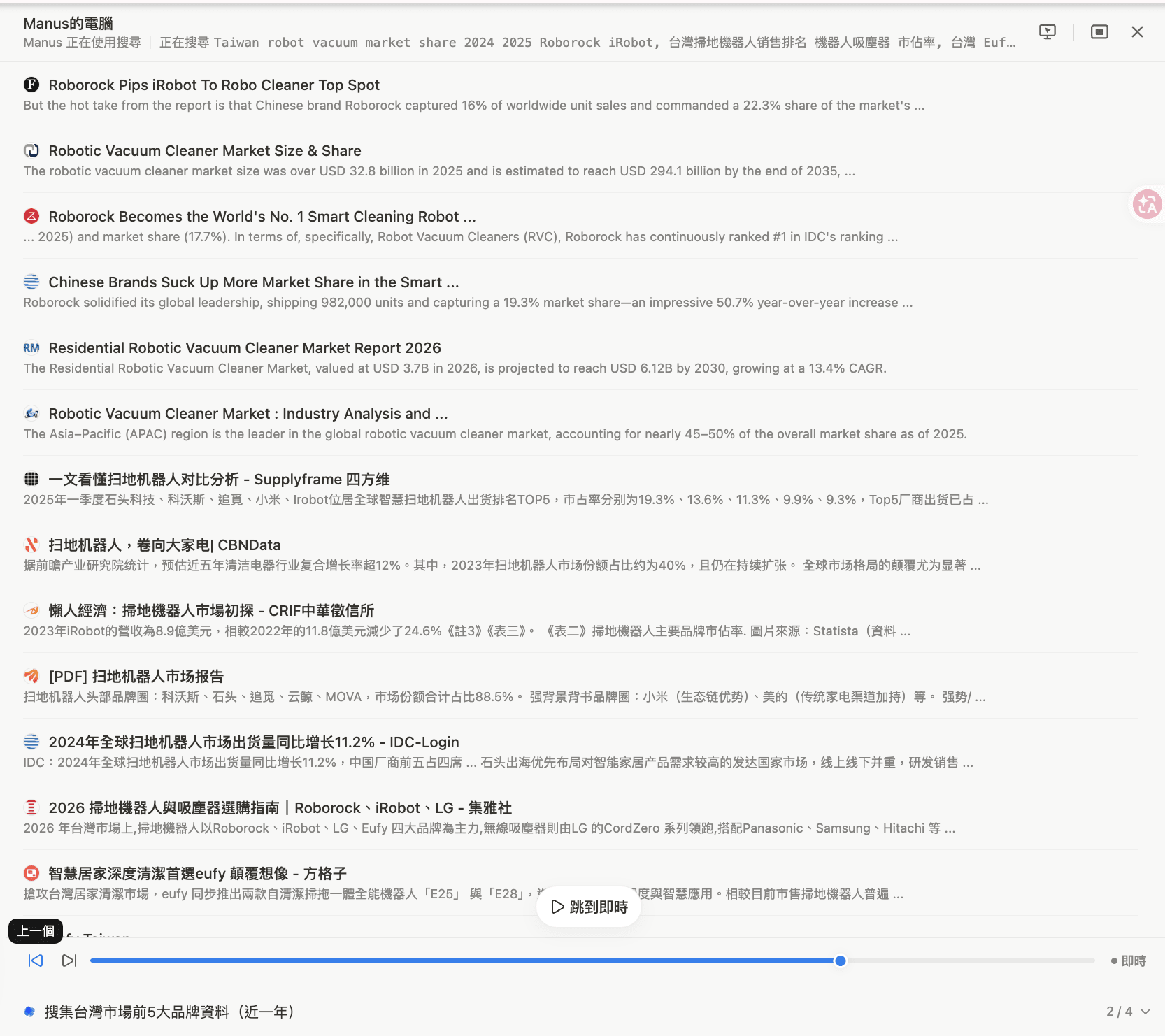This screenshot has height=1036, width=1165.
Task: Open [PDF] 扫地机器人市场报告 result
Action: (x=136, y=677)
